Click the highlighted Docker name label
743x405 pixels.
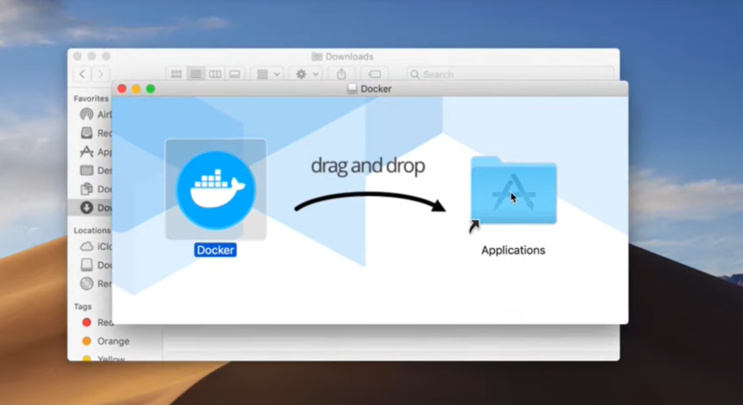[215, 250]
